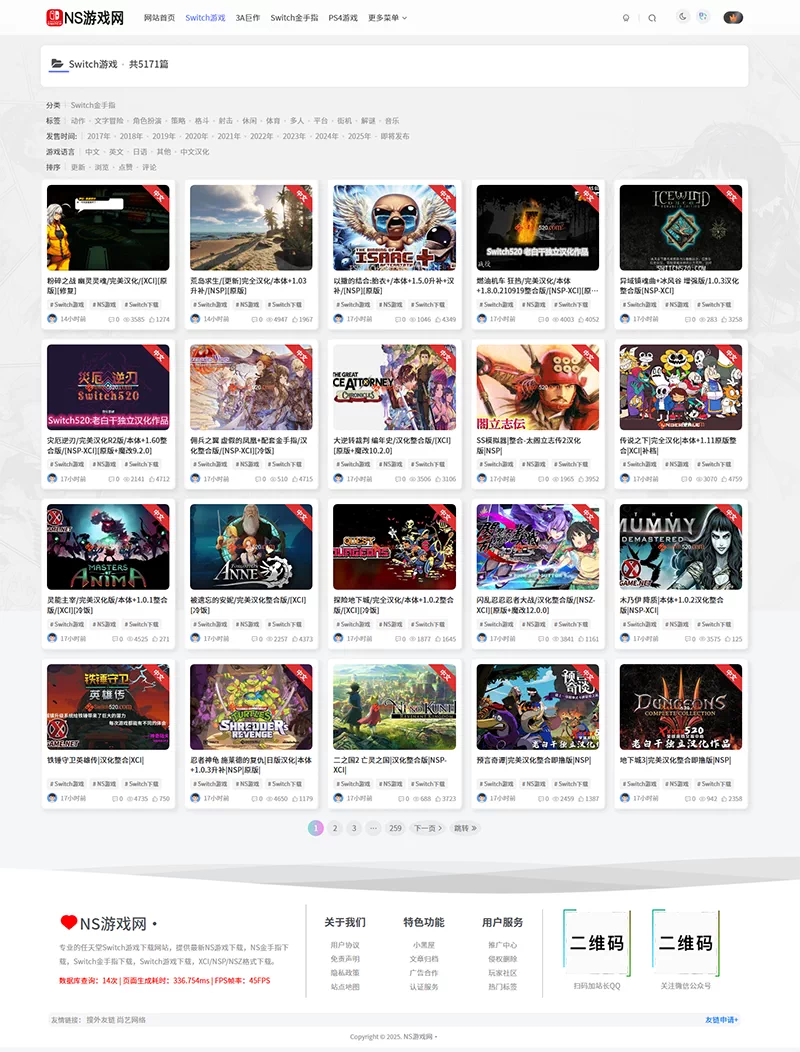Click the comment icon on 大逆转裁判 card
The width and height of the screenshot is (800, 1052).
[397, 479]
